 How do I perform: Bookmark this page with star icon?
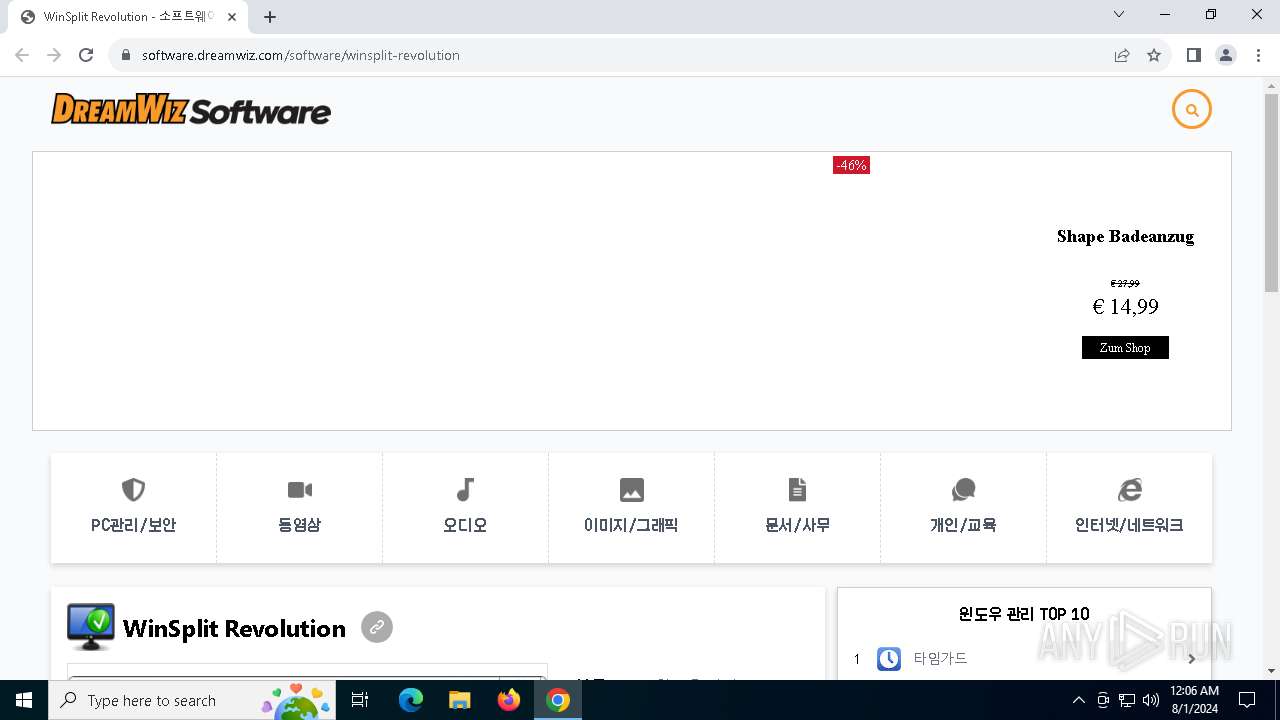pyautogui.click(x=1154, y=55)
